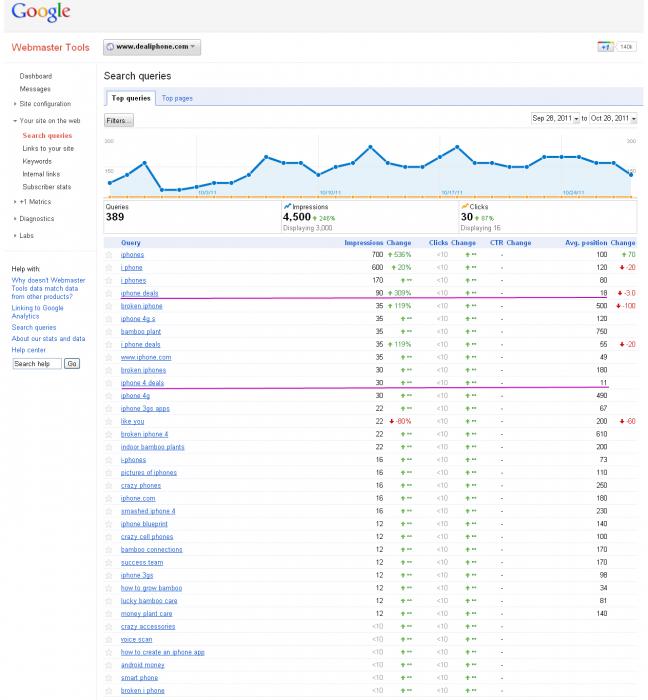The image size is (648, 700).
Task: Click the Impressions chart line icon
Action: (287, 206)
